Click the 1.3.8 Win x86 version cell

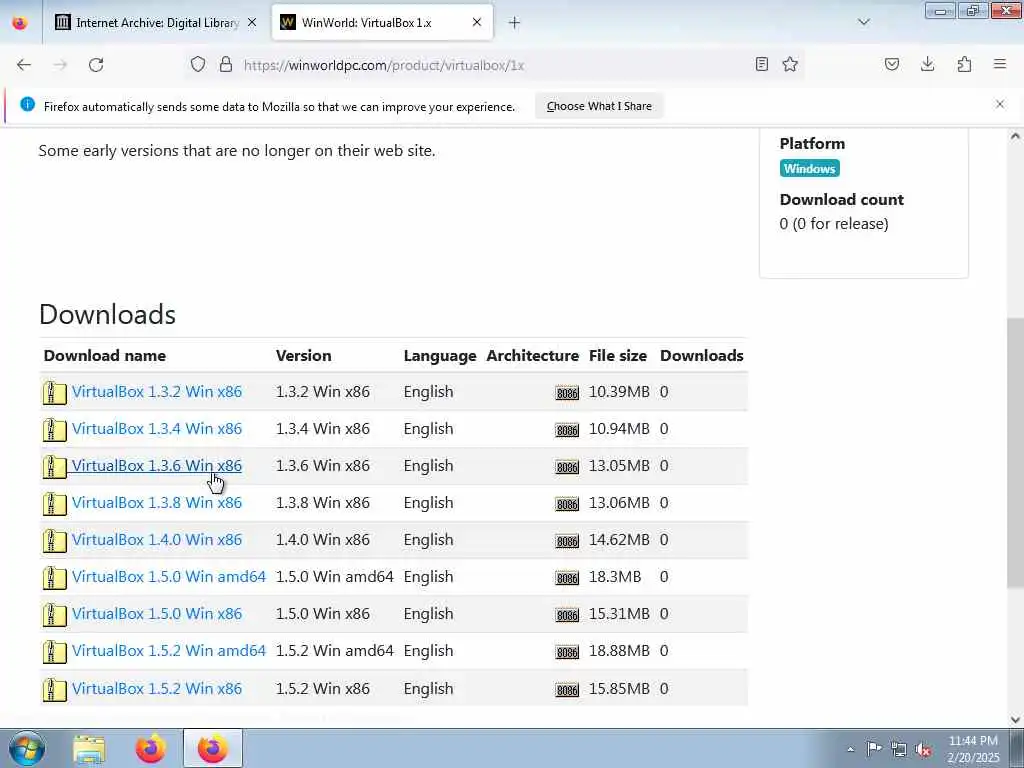click(323, 502)
